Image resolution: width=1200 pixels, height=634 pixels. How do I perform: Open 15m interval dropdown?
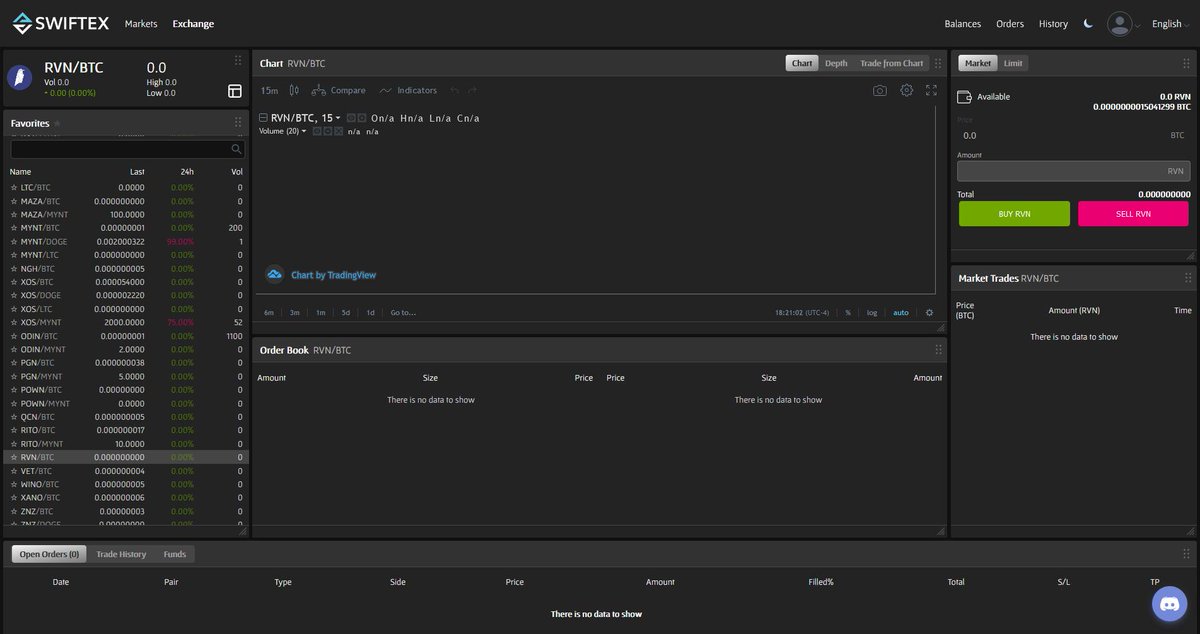269,90
